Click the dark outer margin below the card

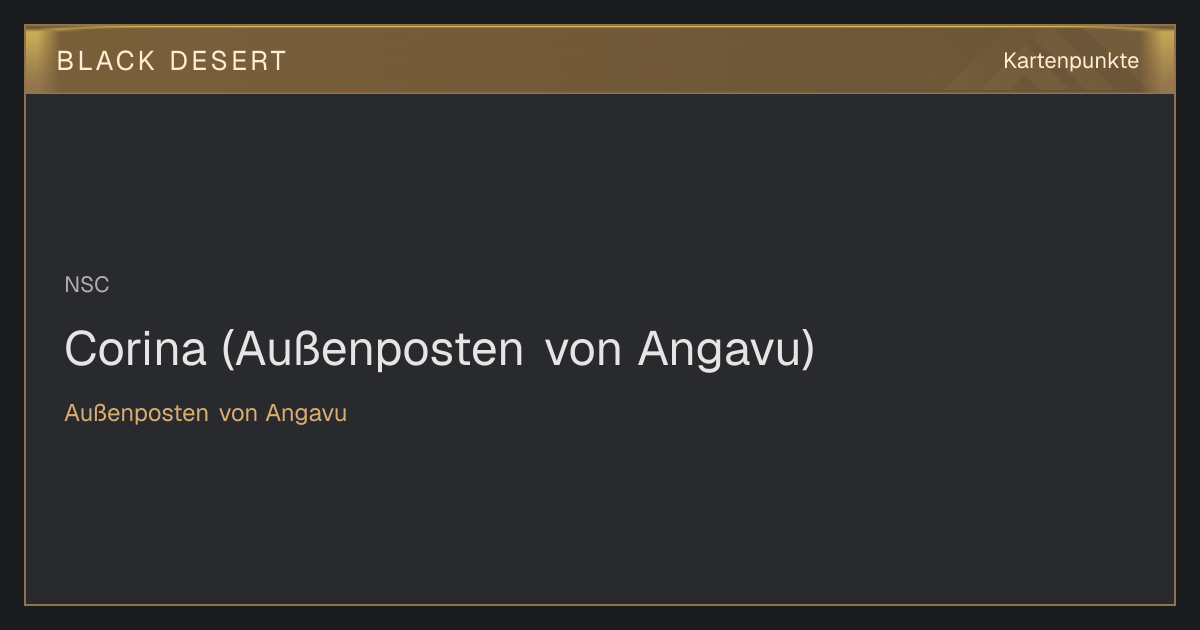(x=600, y=618)
